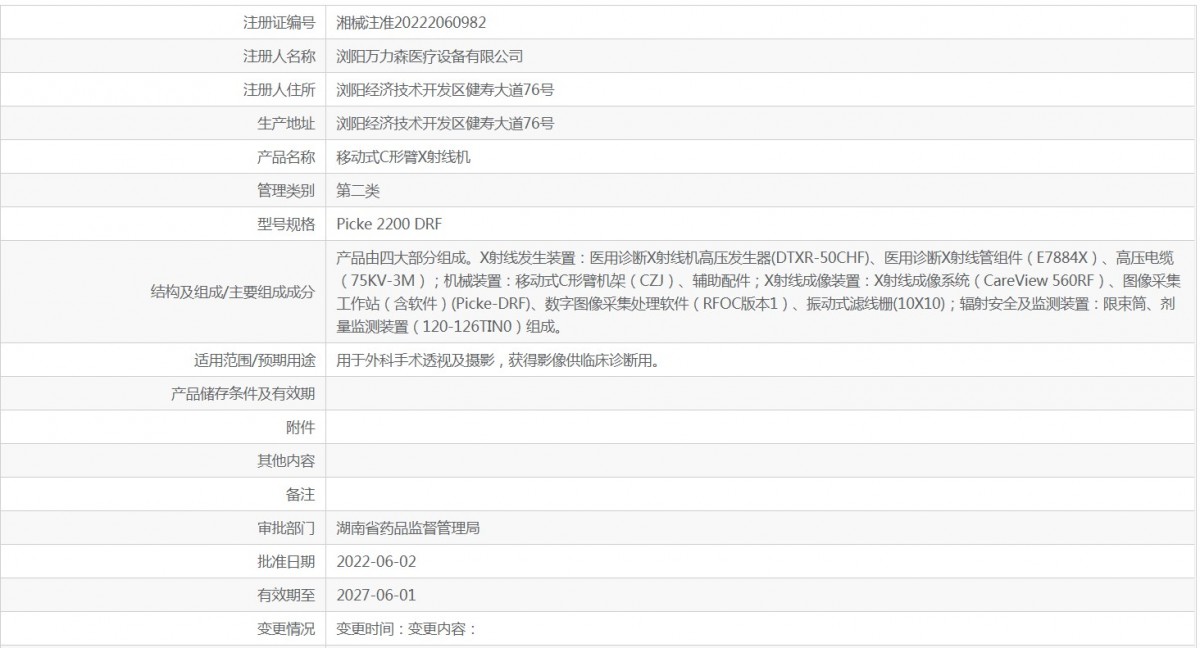This screenshot has width=1200, height=648.
Task: Click the address value in the 注册人住所 row
Action: click(446, 90)
